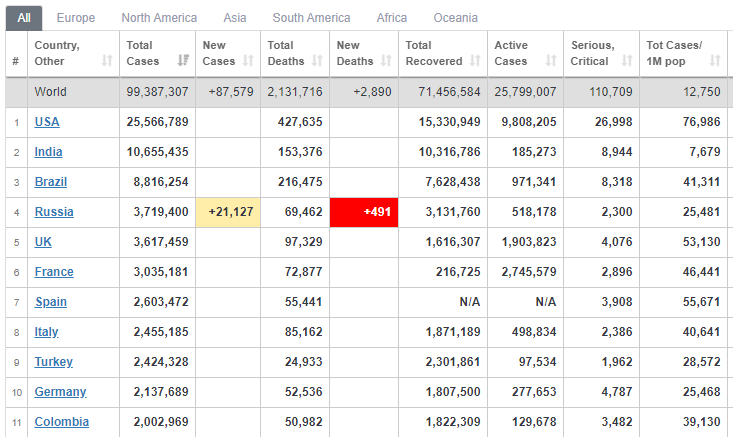Open the Russia country link
The image size is (733, 437).
[x=54, y=212]
